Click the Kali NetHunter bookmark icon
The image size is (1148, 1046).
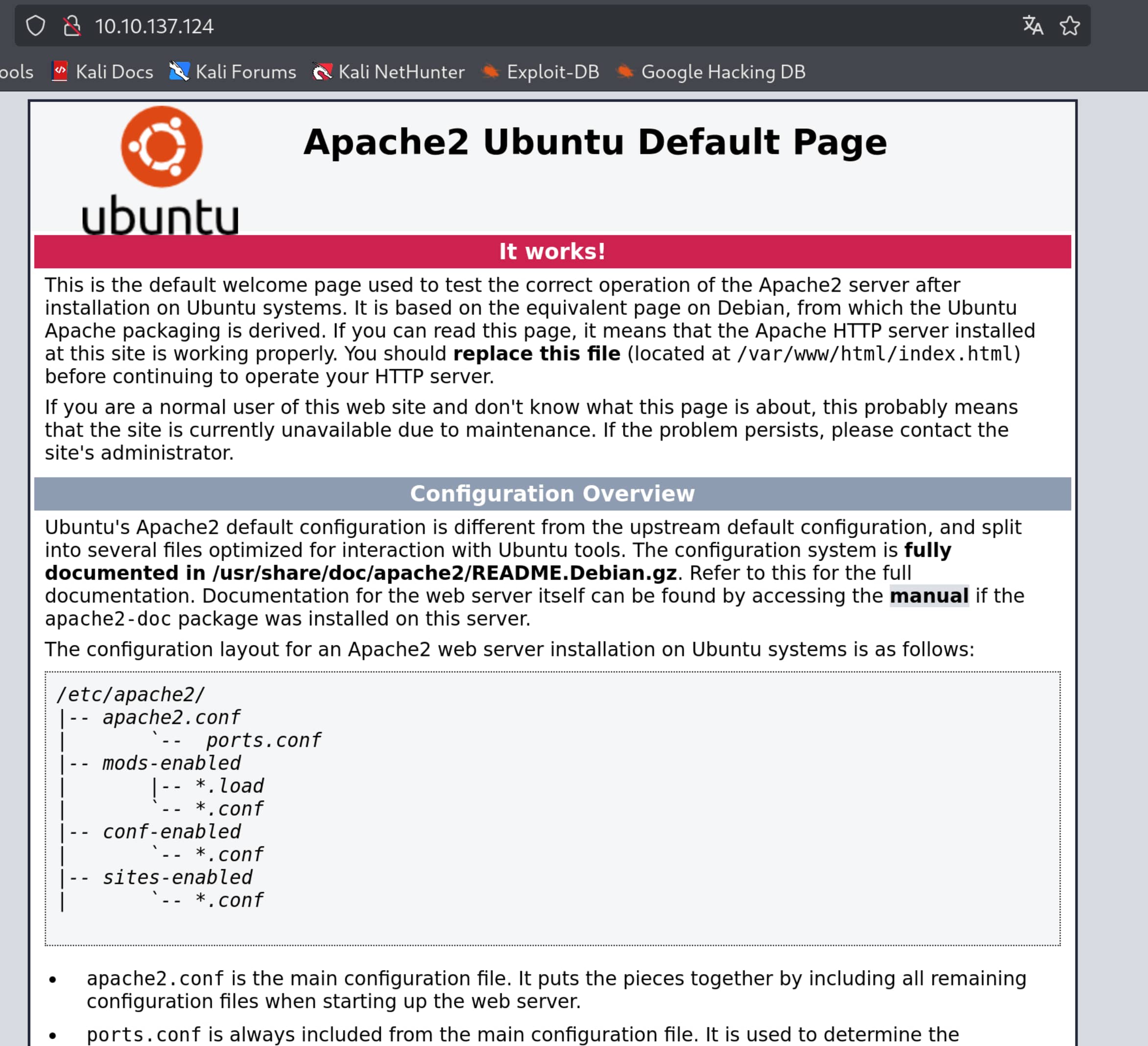pyautogui.click(x=322, y=72)
